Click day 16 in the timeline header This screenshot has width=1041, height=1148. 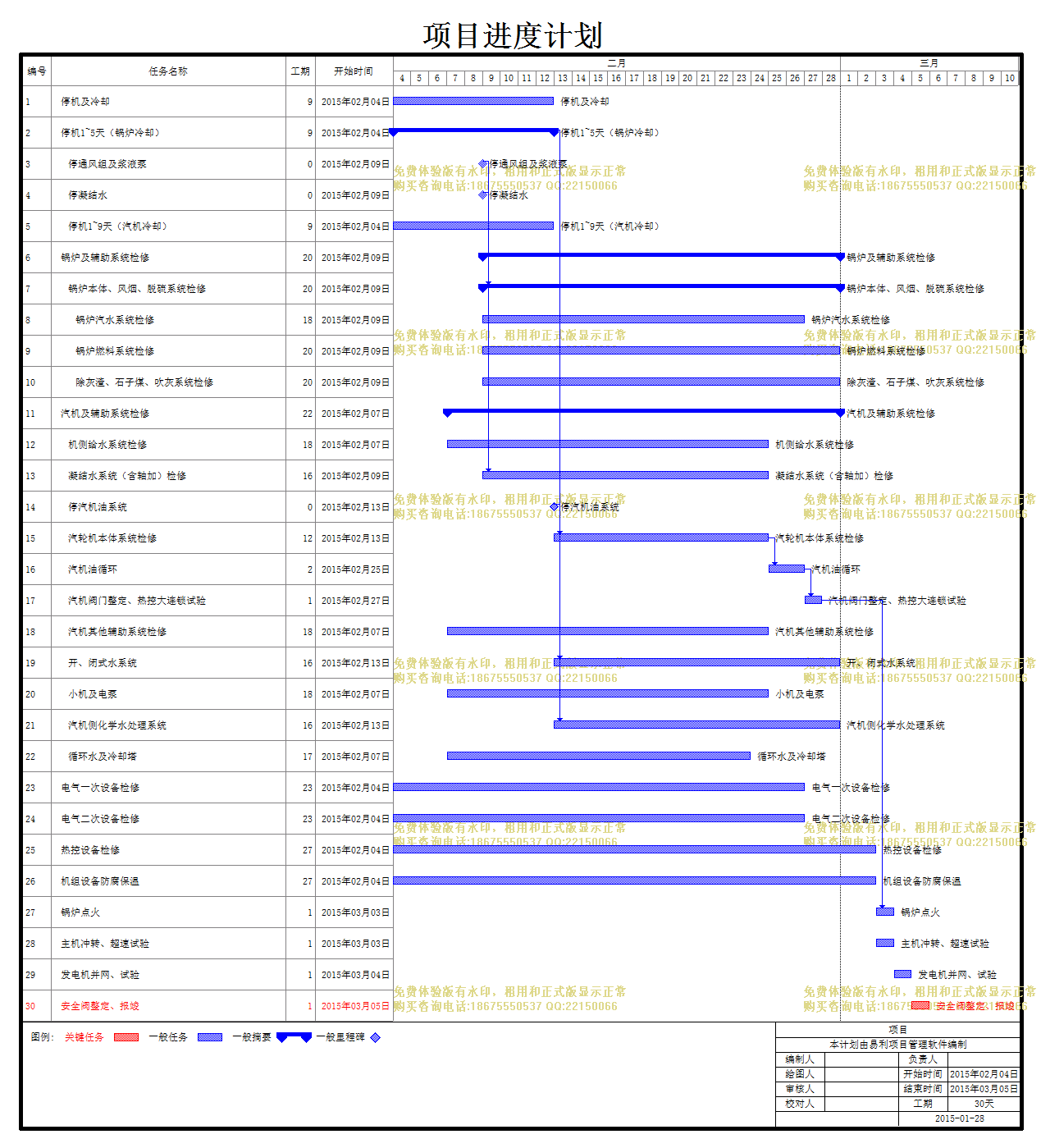tap(616, 79)
